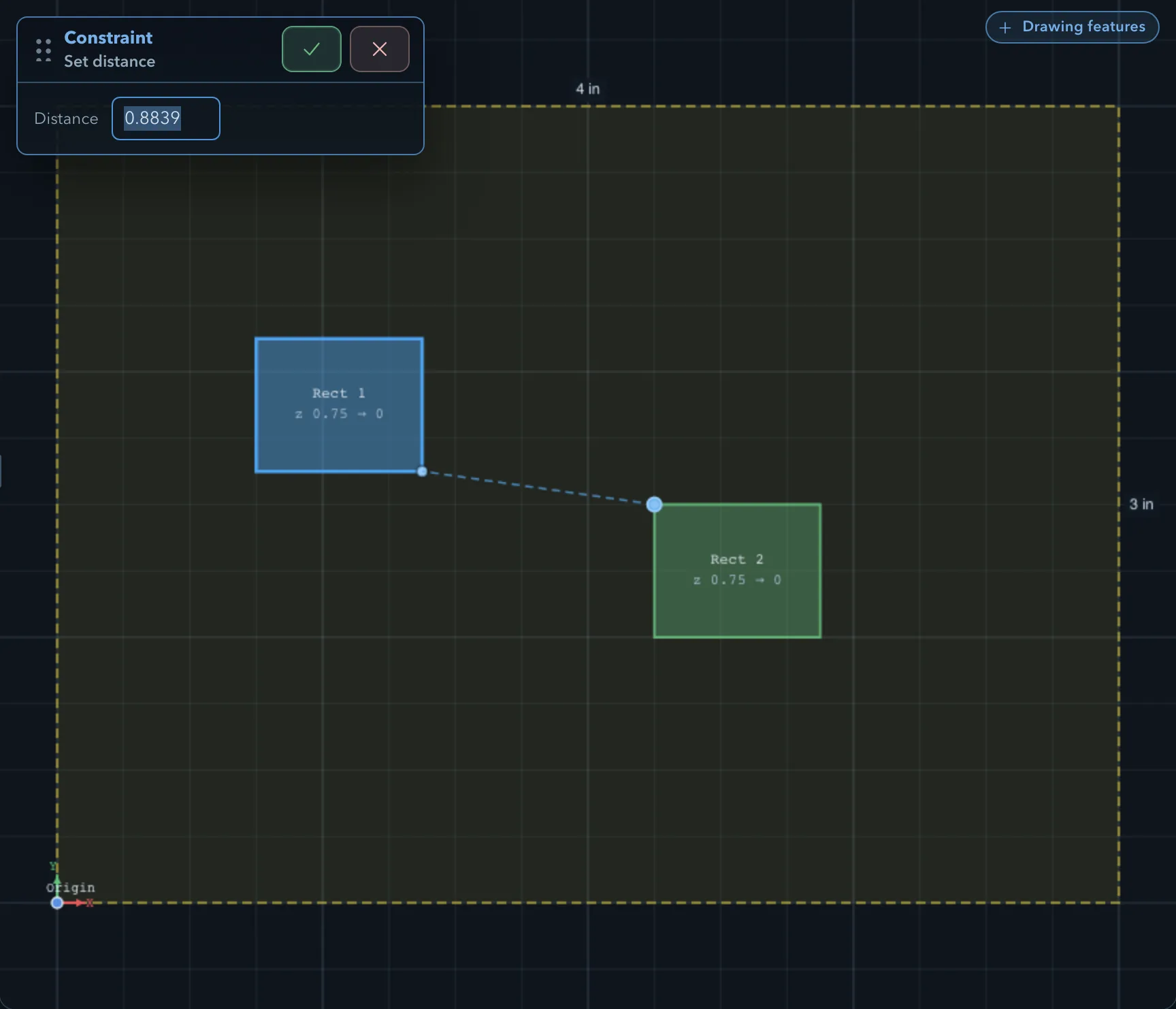Click the Distance input field
Image resolution: width=1176 pixels, height=1009 pixels.
(166, 118)
